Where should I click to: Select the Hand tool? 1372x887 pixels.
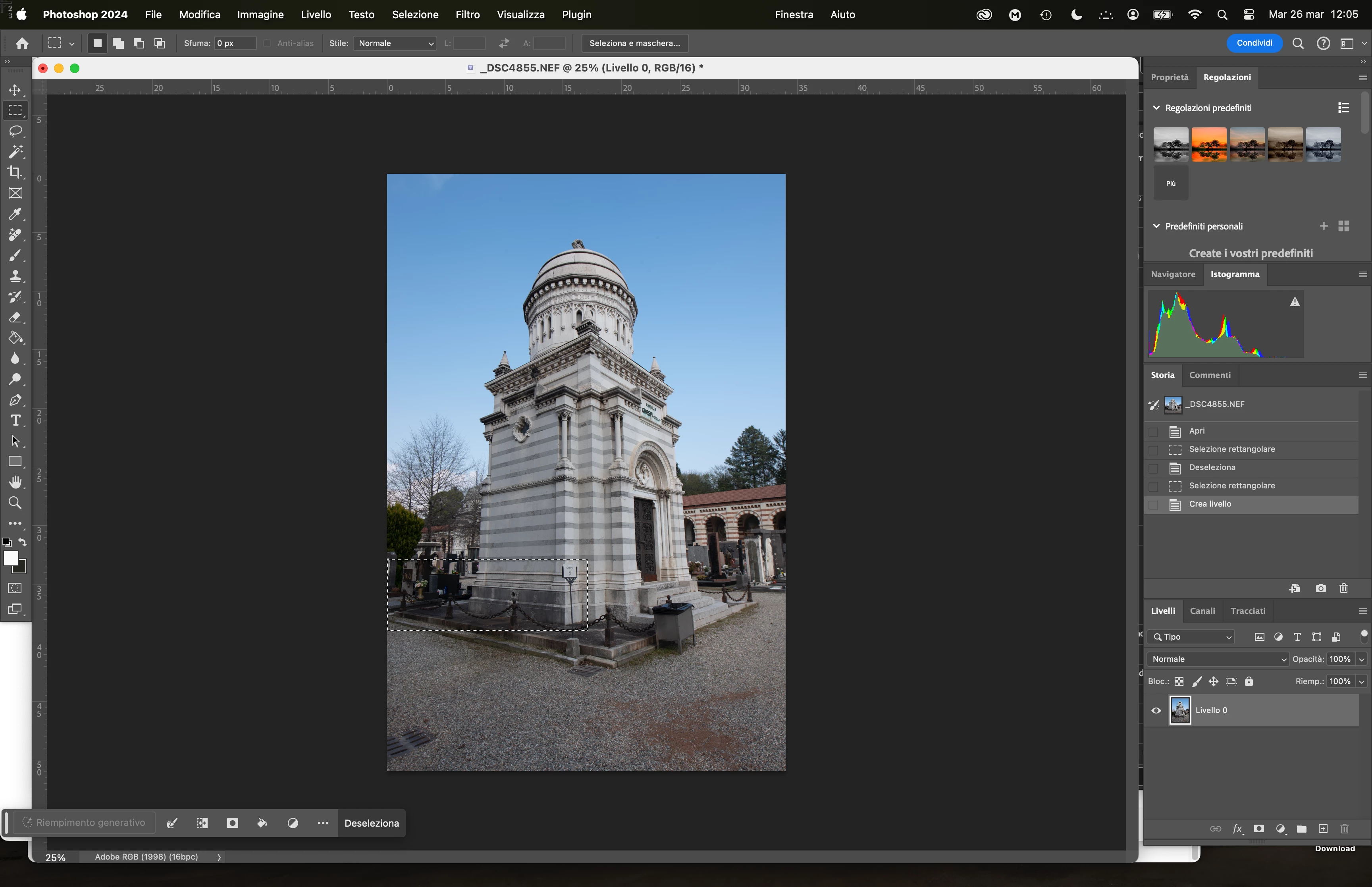point(15,482)
